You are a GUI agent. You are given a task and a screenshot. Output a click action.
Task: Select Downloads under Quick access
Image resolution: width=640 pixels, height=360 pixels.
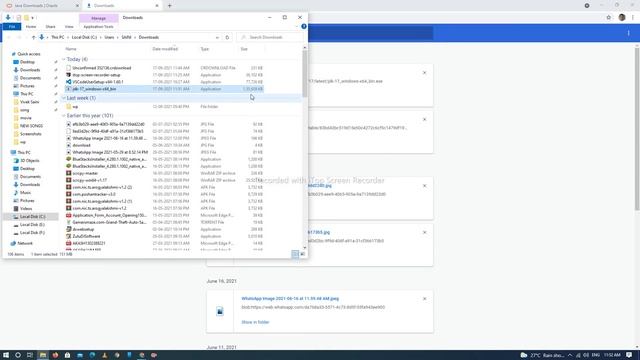pyautogui.click(x=30, y=70)
